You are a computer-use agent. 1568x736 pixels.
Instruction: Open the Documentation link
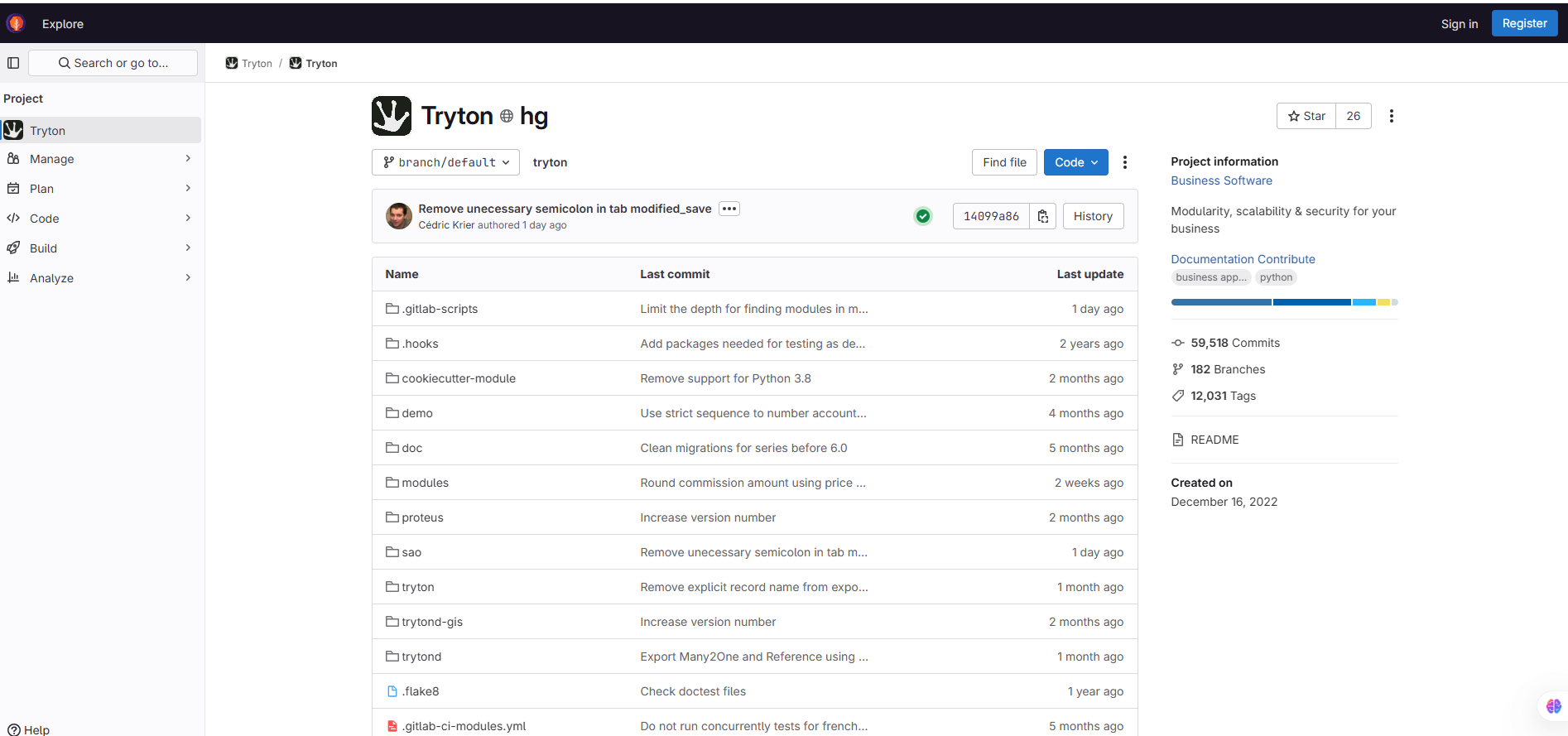pos(1212,259)
